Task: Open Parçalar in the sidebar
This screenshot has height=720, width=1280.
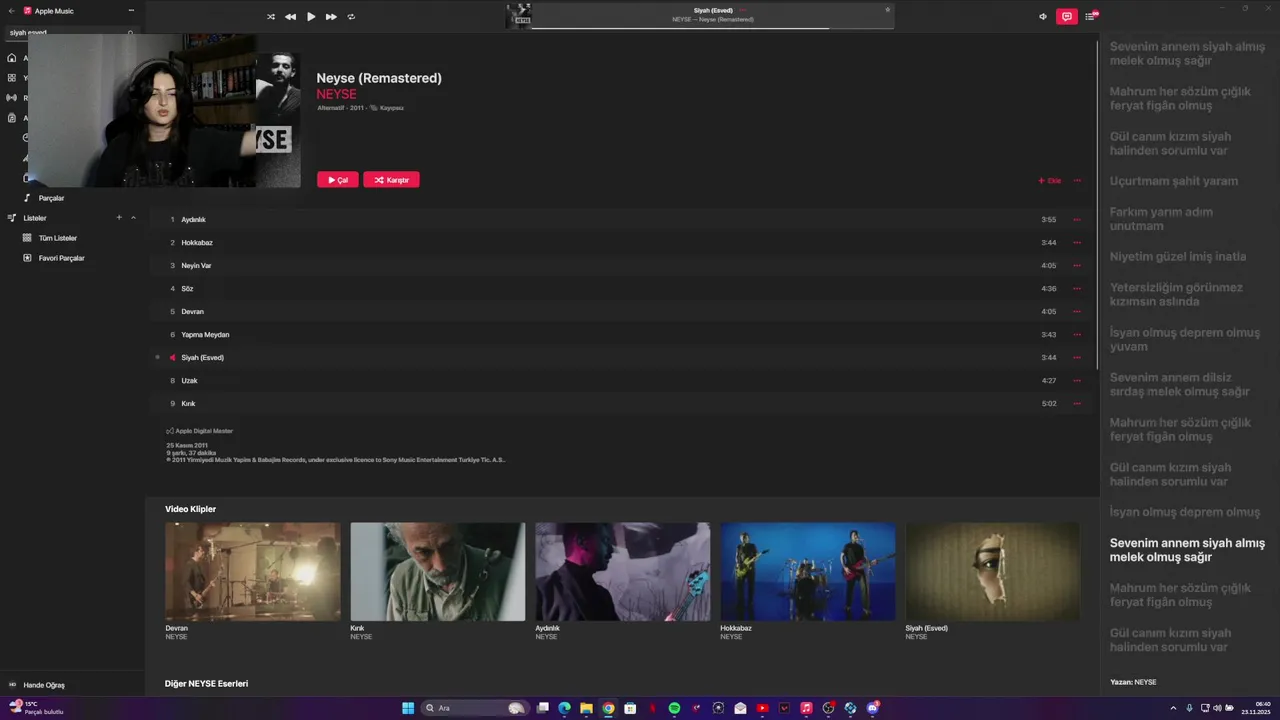Action: point(51,198)
